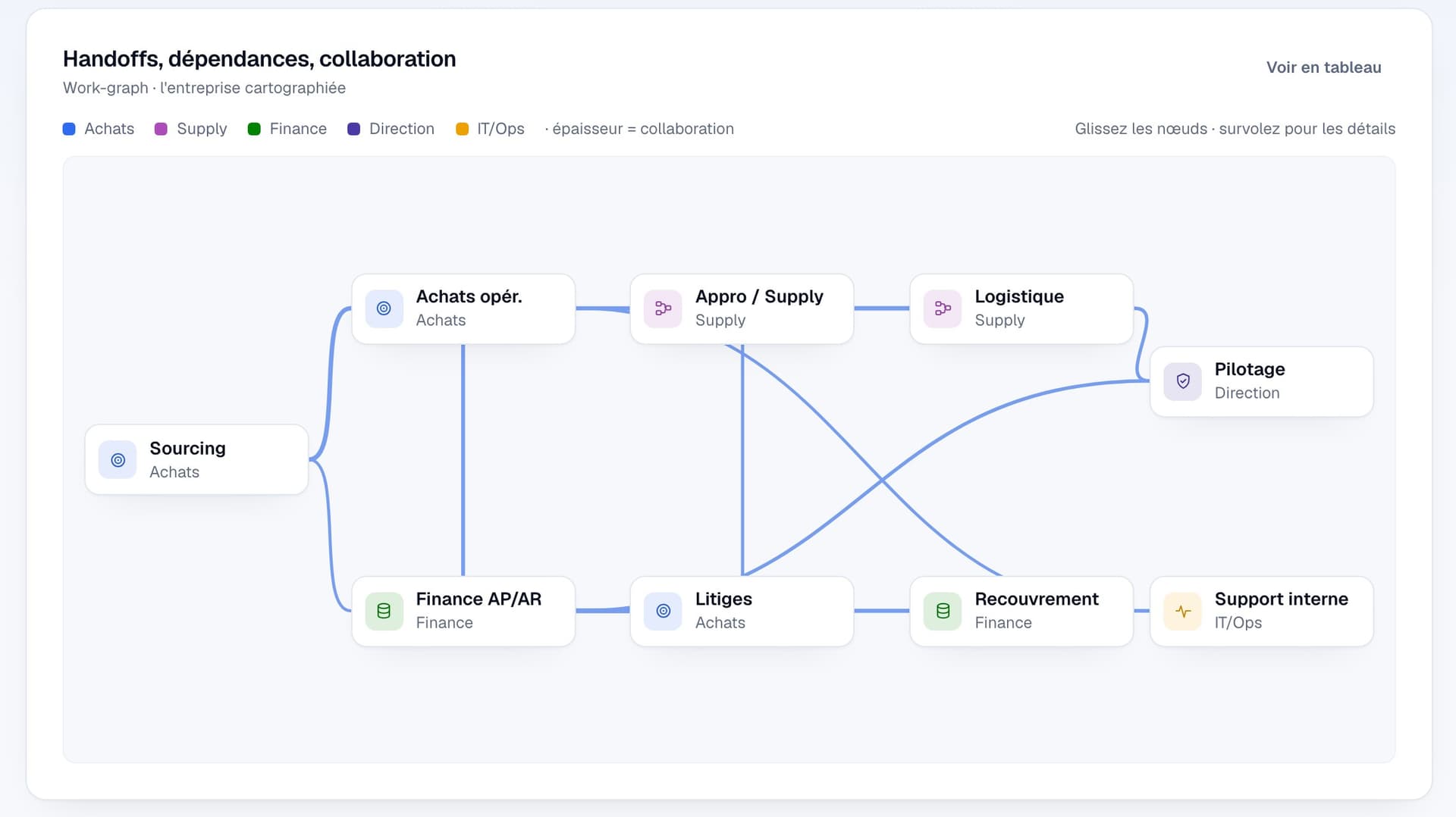Click the Glissez les nœuds hint text
This screenshot has width=1456, height=817.
click(1235, 129)
